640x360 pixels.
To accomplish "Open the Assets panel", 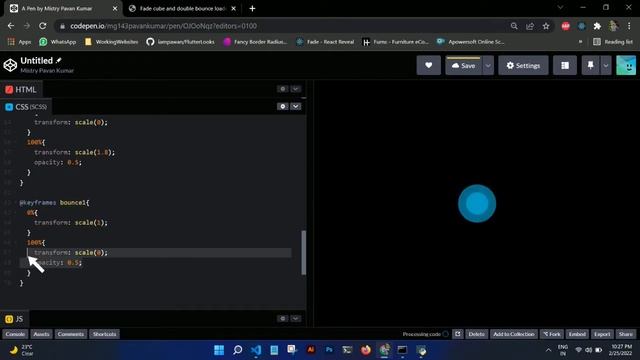I will click(x=41, y=334).
